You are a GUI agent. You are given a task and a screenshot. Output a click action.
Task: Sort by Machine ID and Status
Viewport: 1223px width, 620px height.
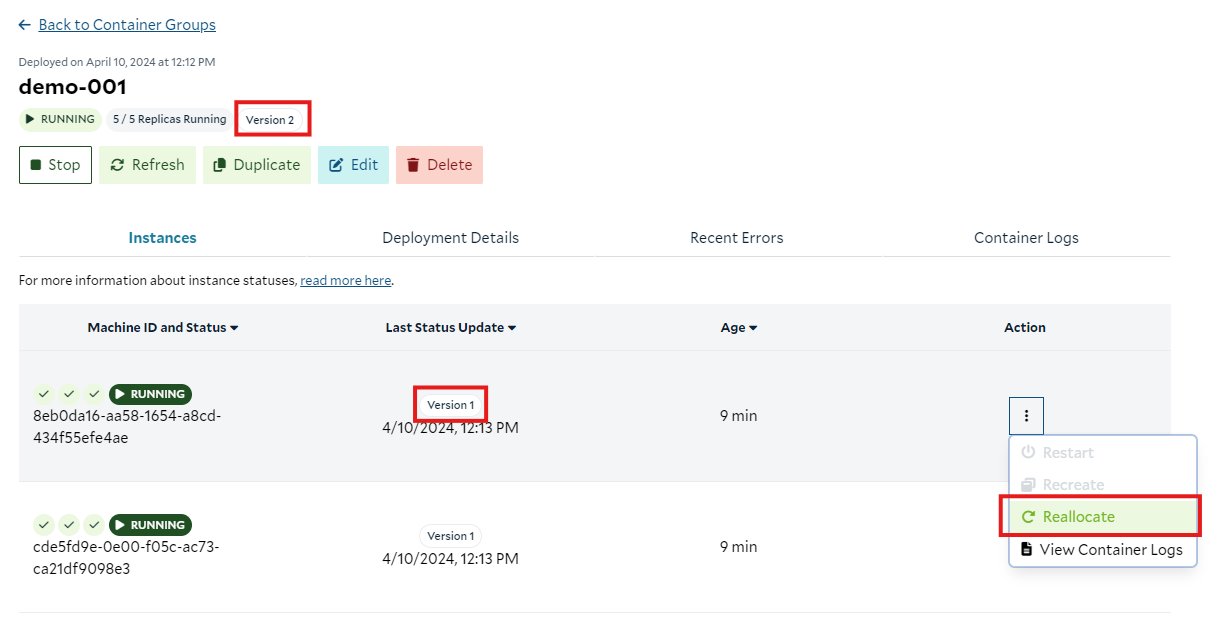pyautogui.click(x=163, y=328)
